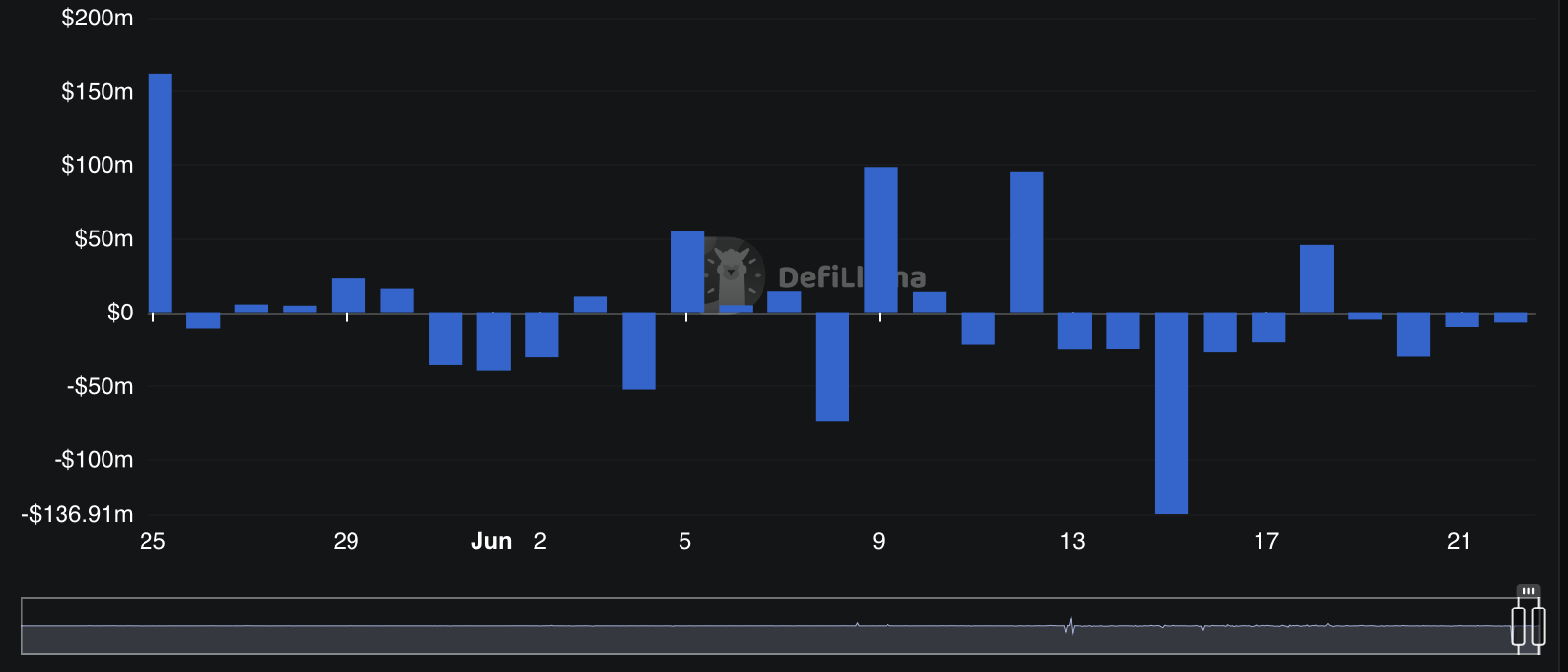Image resolution: width=1568 pixels, height=672 pixels.
Task: Click the May 29 positive bar
Action: tap(349, 296)
